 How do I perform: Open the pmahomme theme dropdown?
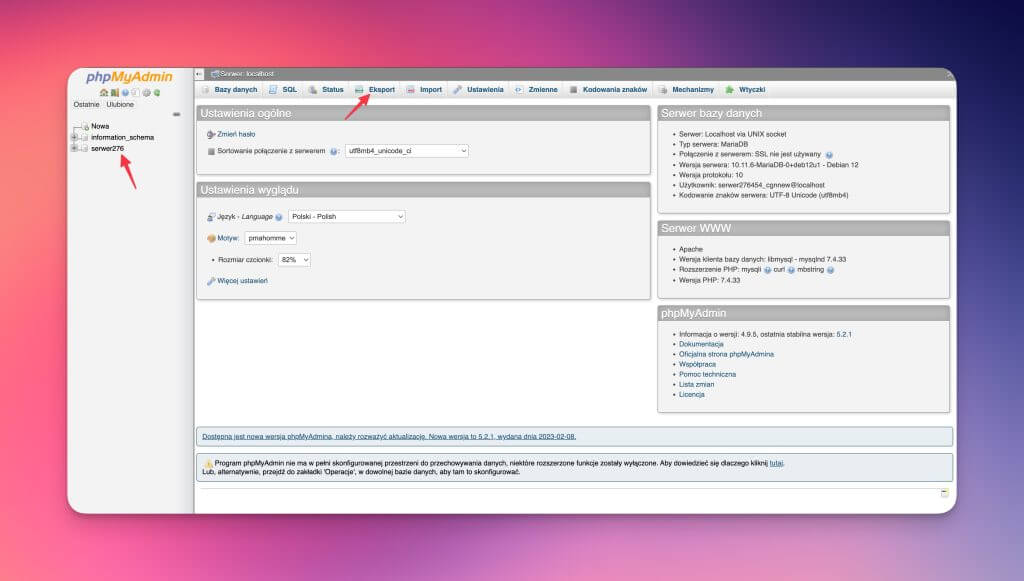click(x=271, y=238)
